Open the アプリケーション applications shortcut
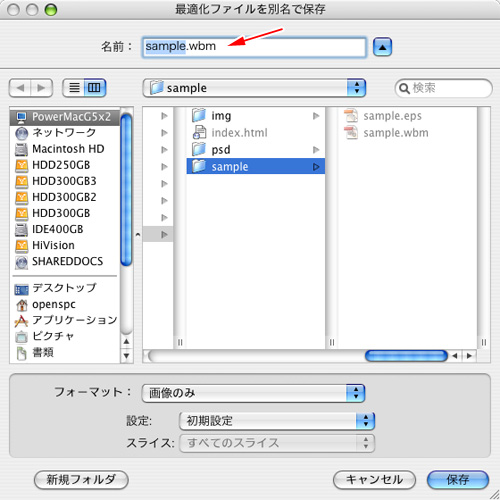 pos(65,320)
